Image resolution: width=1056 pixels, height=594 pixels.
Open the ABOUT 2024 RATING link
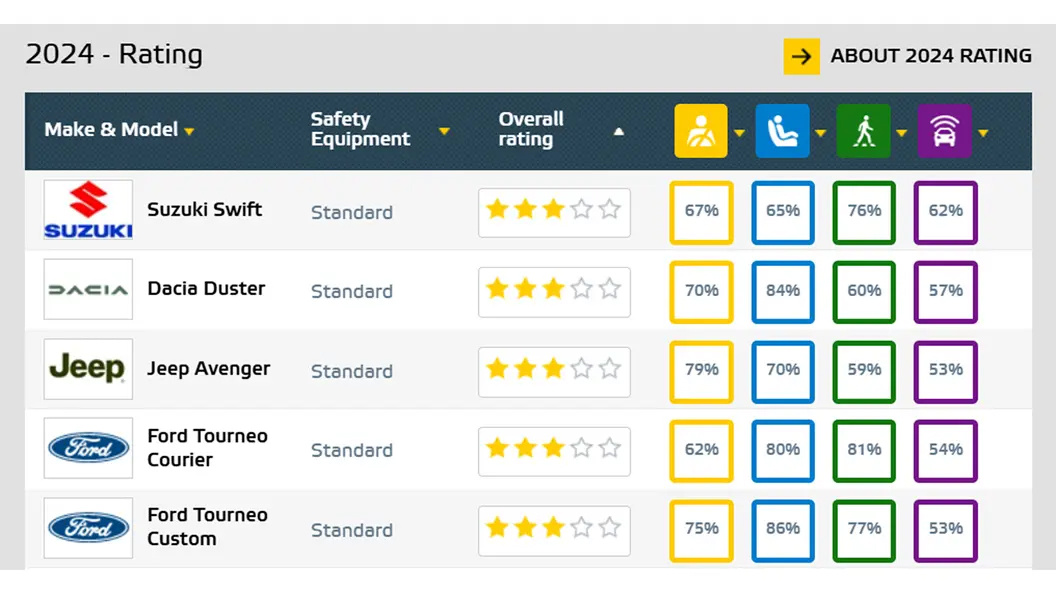pos(931,57)
